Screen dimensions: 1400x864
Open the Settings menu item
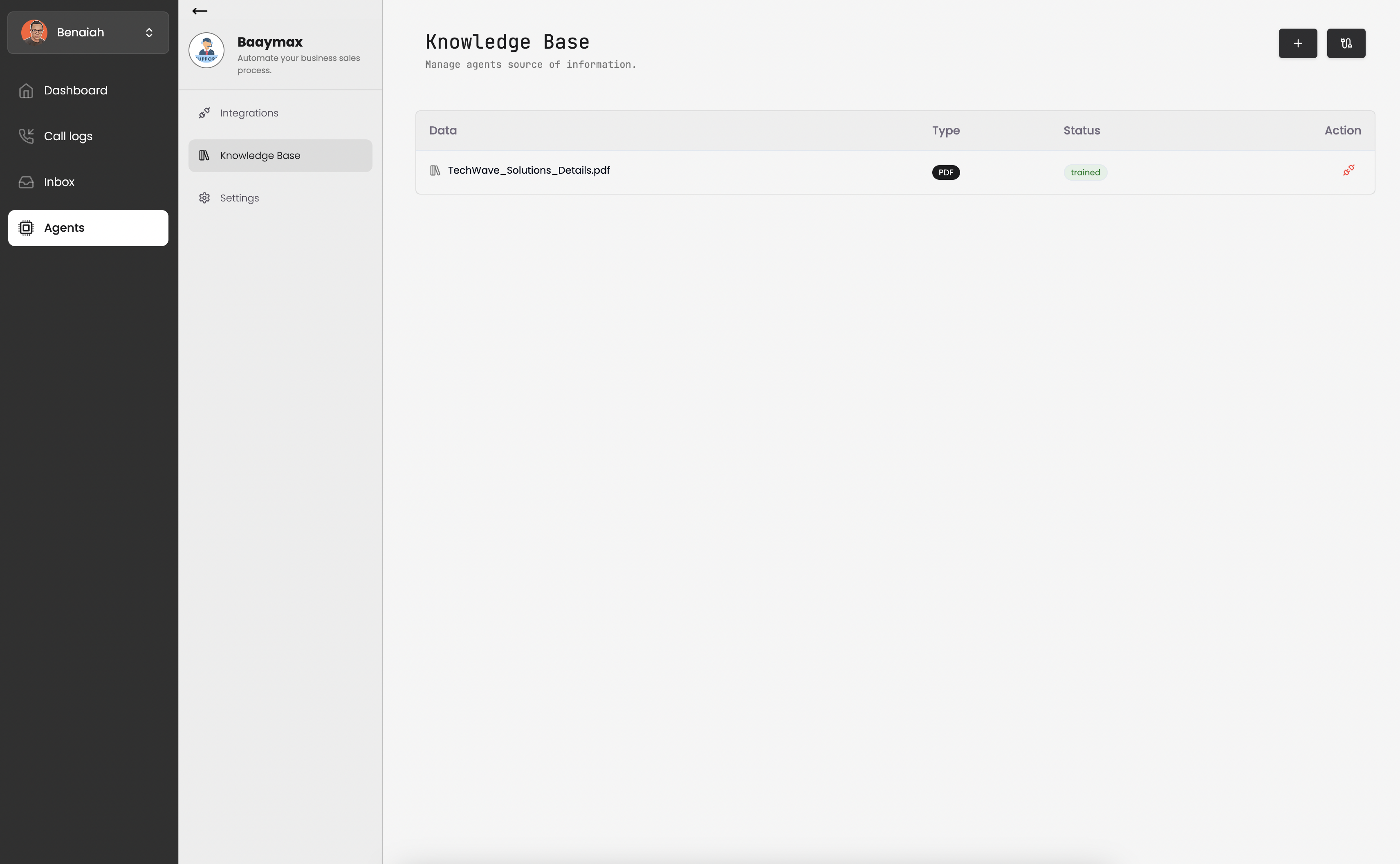point(239,198)
